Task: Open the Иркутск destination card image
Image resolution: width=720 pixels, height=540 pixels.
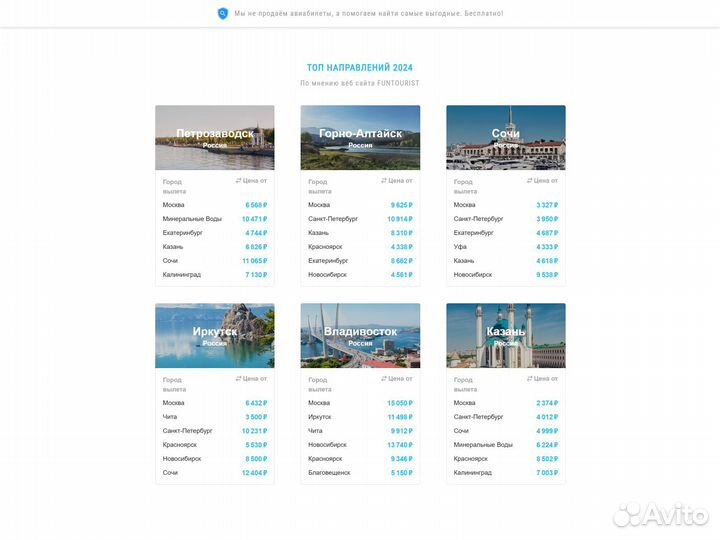Action: tap(214, 336)
